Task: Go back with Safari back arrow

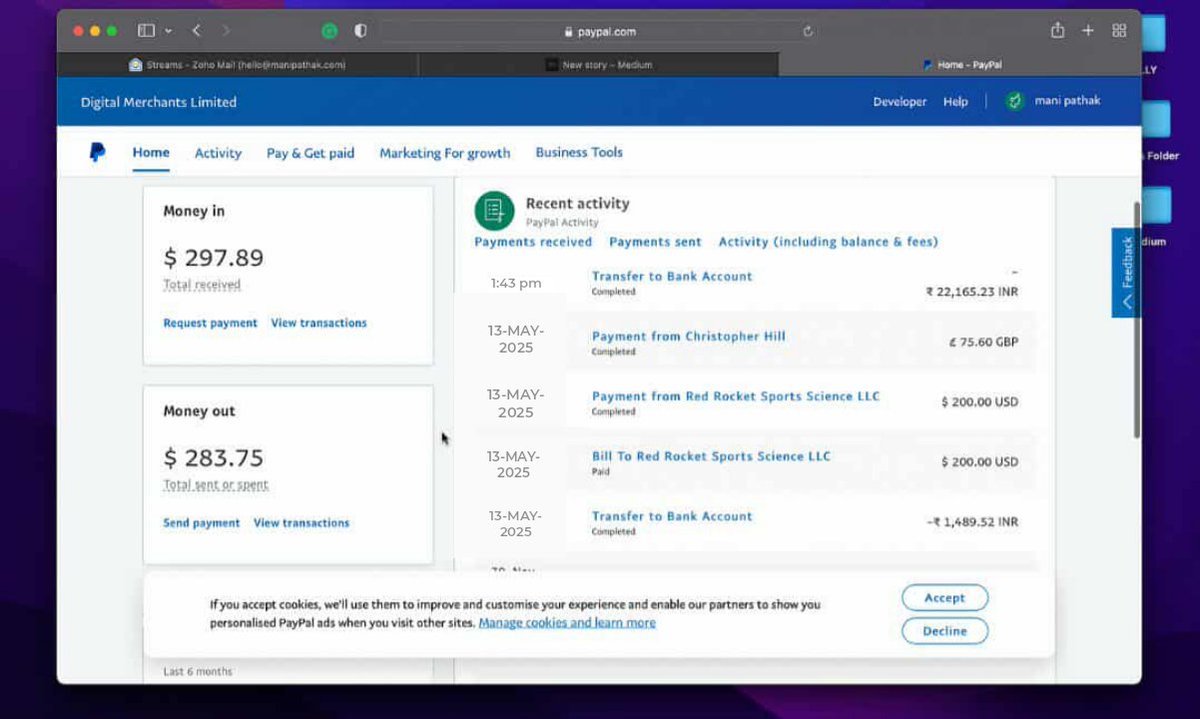Action: 196,31
